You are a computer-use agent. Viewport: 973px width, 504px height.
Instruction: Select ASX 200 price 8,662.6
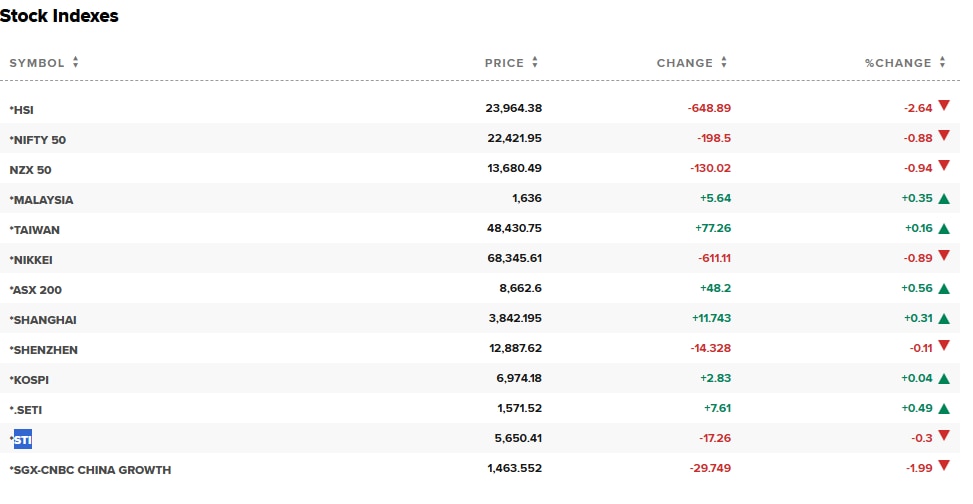(521, 288)
